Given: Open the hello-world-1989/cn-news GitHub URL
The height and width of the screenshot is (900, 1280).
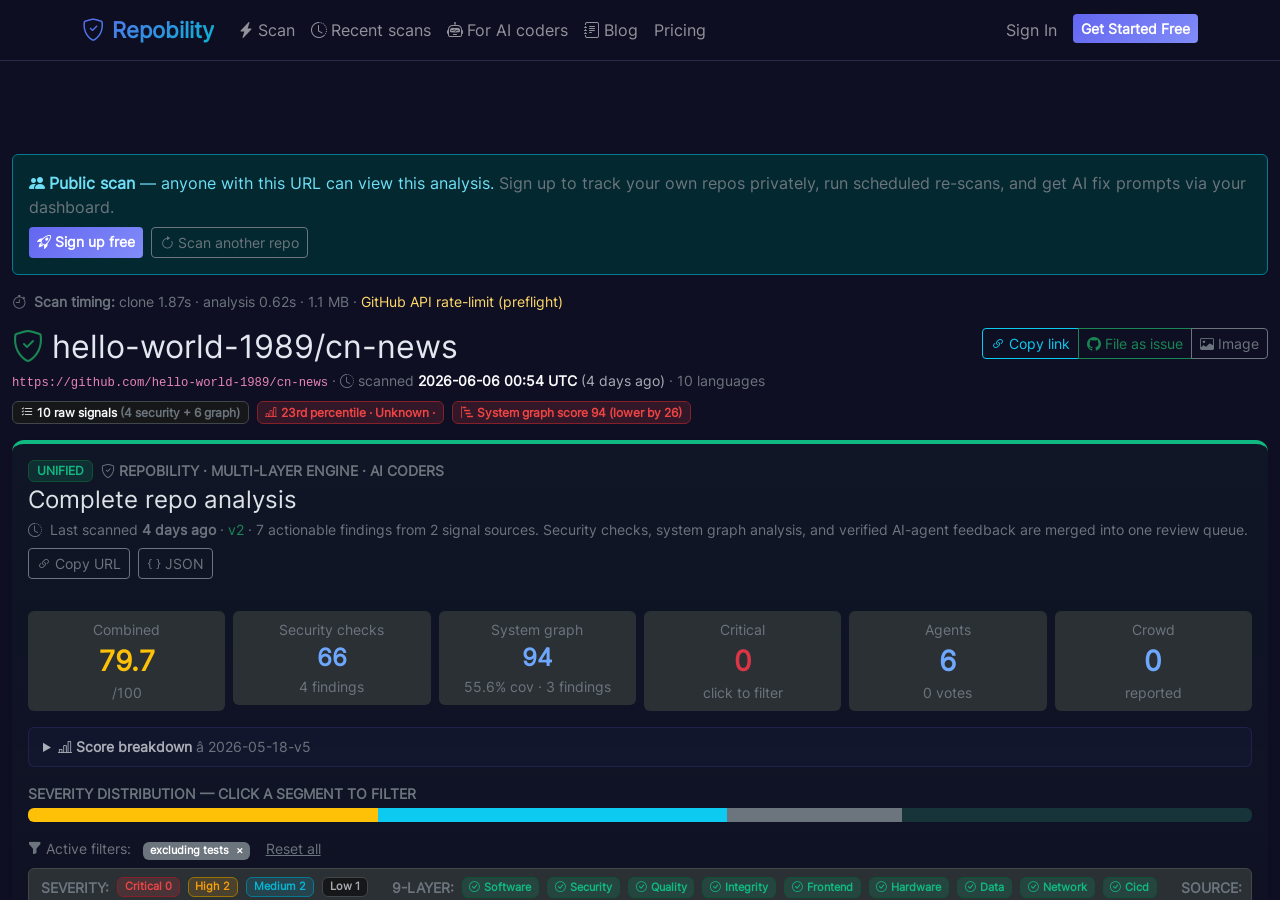Looking at the screenshot, I should (170, 382).
